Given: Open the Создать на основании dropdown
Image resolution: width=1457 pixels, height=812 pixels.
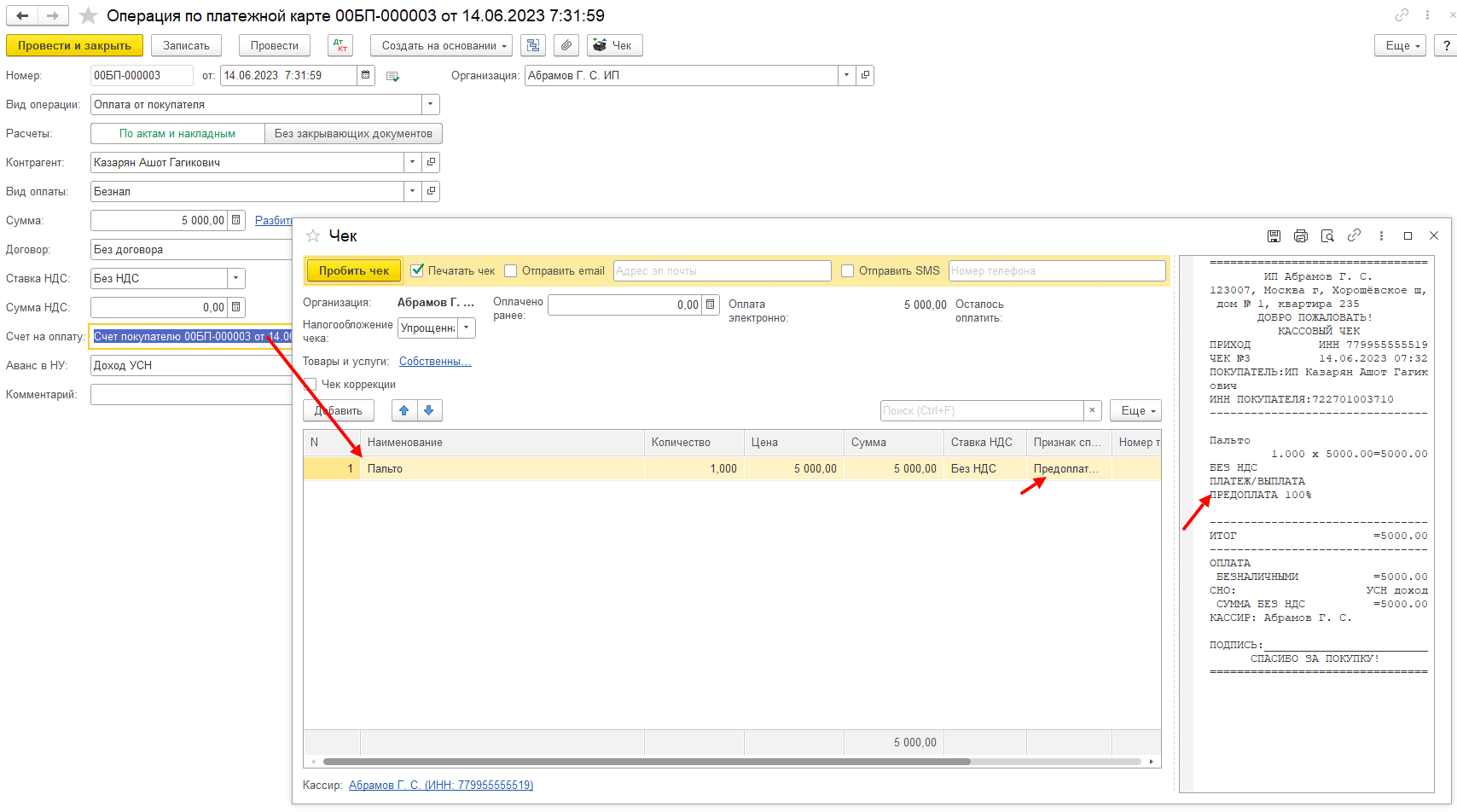Looking at the screenshot, I should [441, 46].
